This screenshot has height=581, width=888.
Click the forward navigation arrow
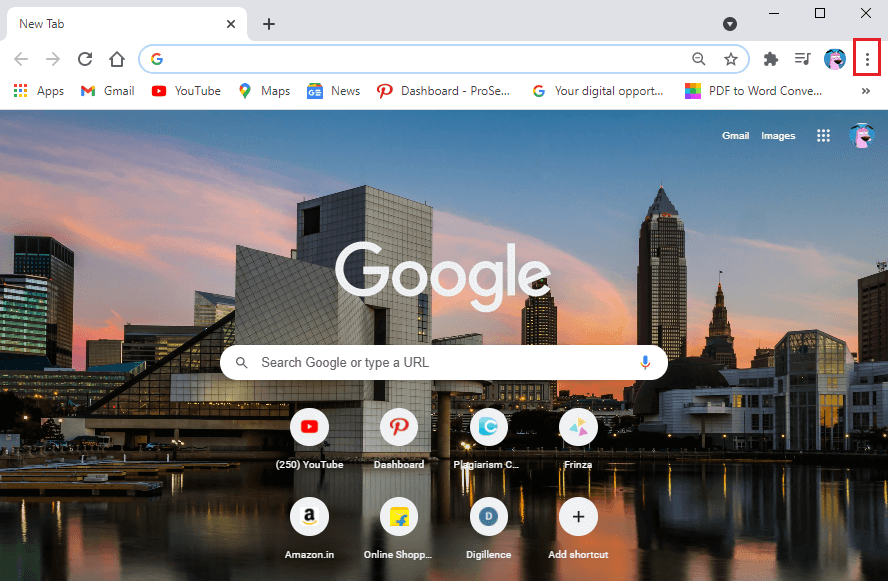click(x=53, y=59)
